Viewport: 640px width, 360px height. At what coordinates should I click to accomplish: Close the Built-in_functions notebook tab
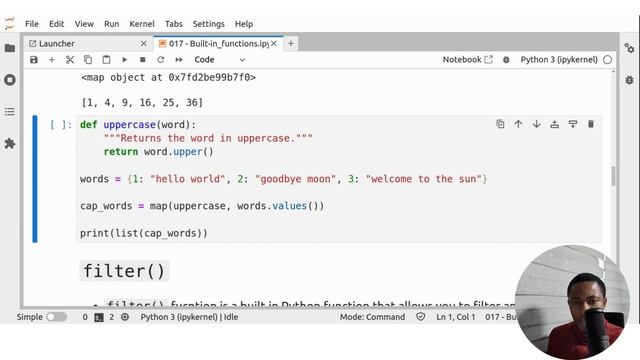pos(274,44)
